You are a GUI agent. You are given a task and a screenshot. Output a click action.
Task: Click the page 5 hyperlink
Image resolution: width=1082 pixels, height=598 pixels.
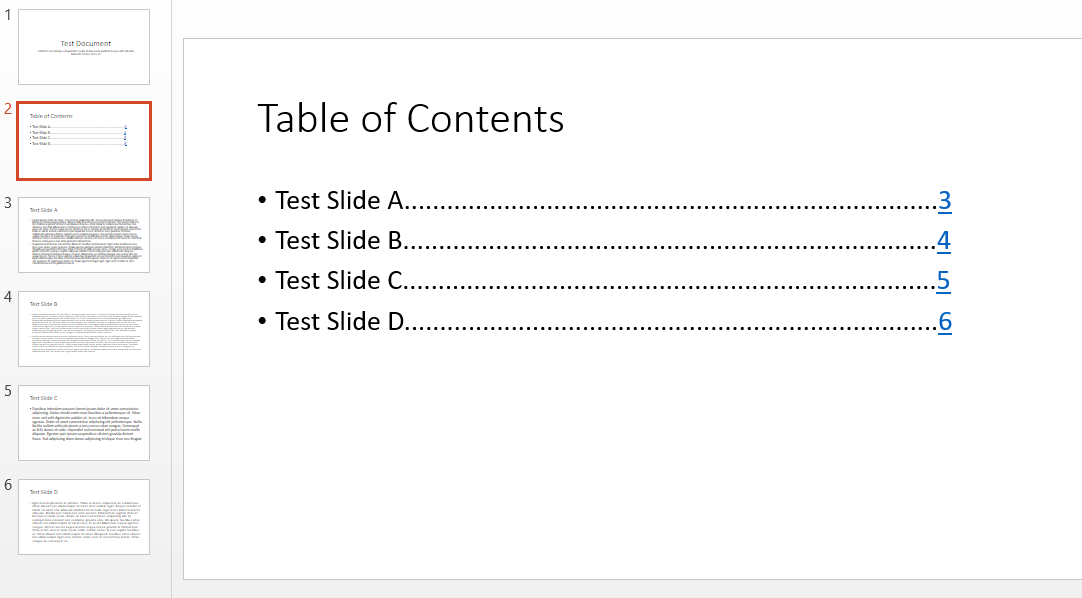pos(944,281)
